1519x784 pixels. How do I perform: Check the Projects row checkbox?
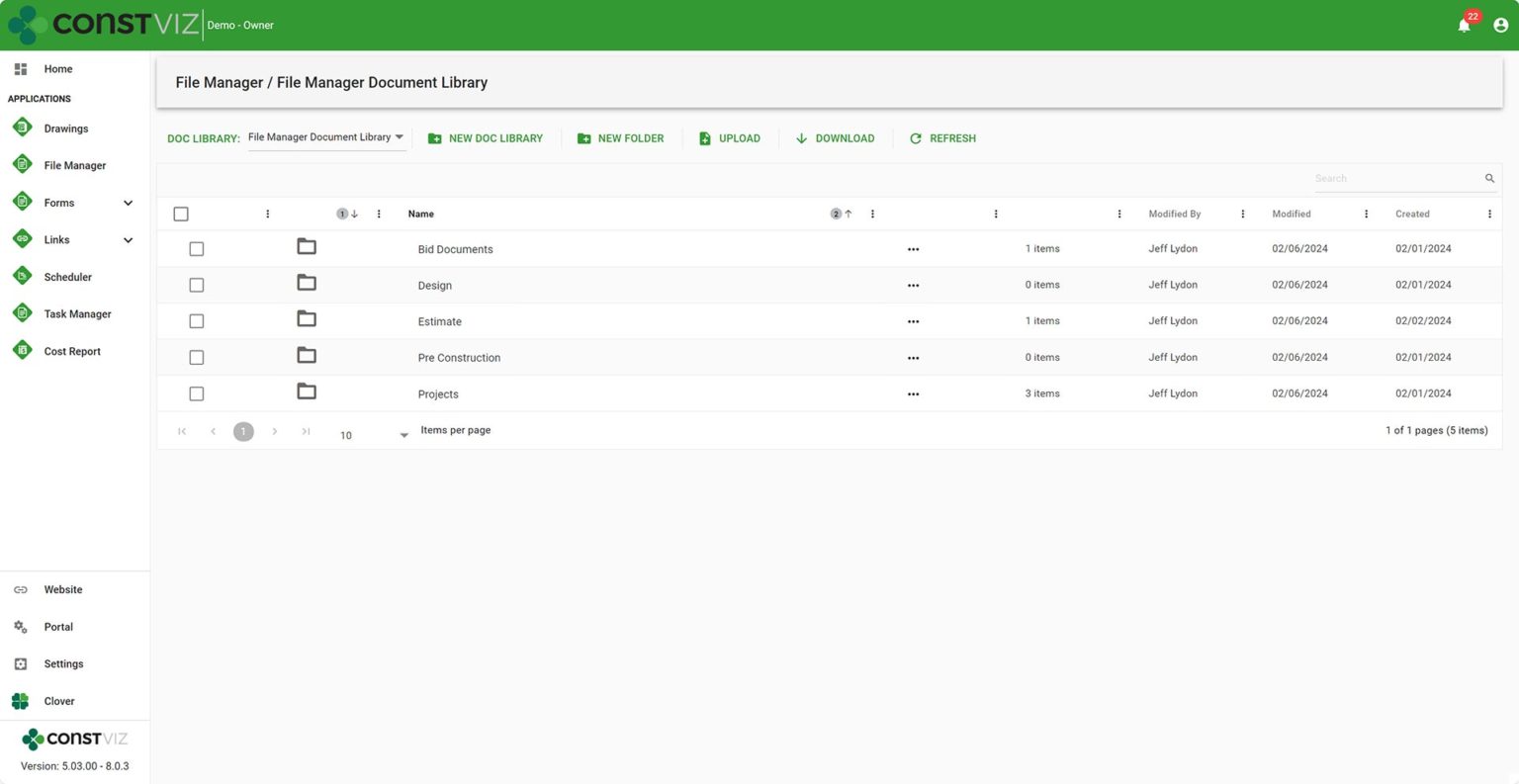196,392
